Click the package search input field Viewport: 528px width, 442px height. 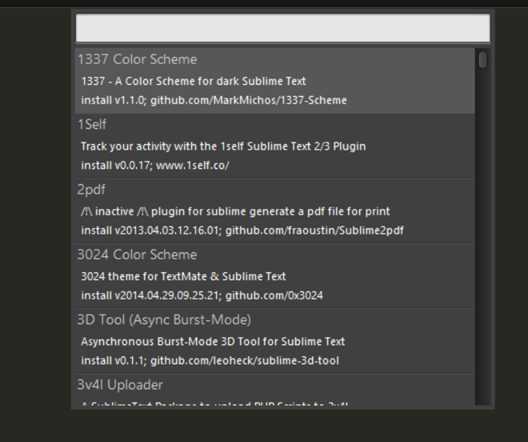283,28
